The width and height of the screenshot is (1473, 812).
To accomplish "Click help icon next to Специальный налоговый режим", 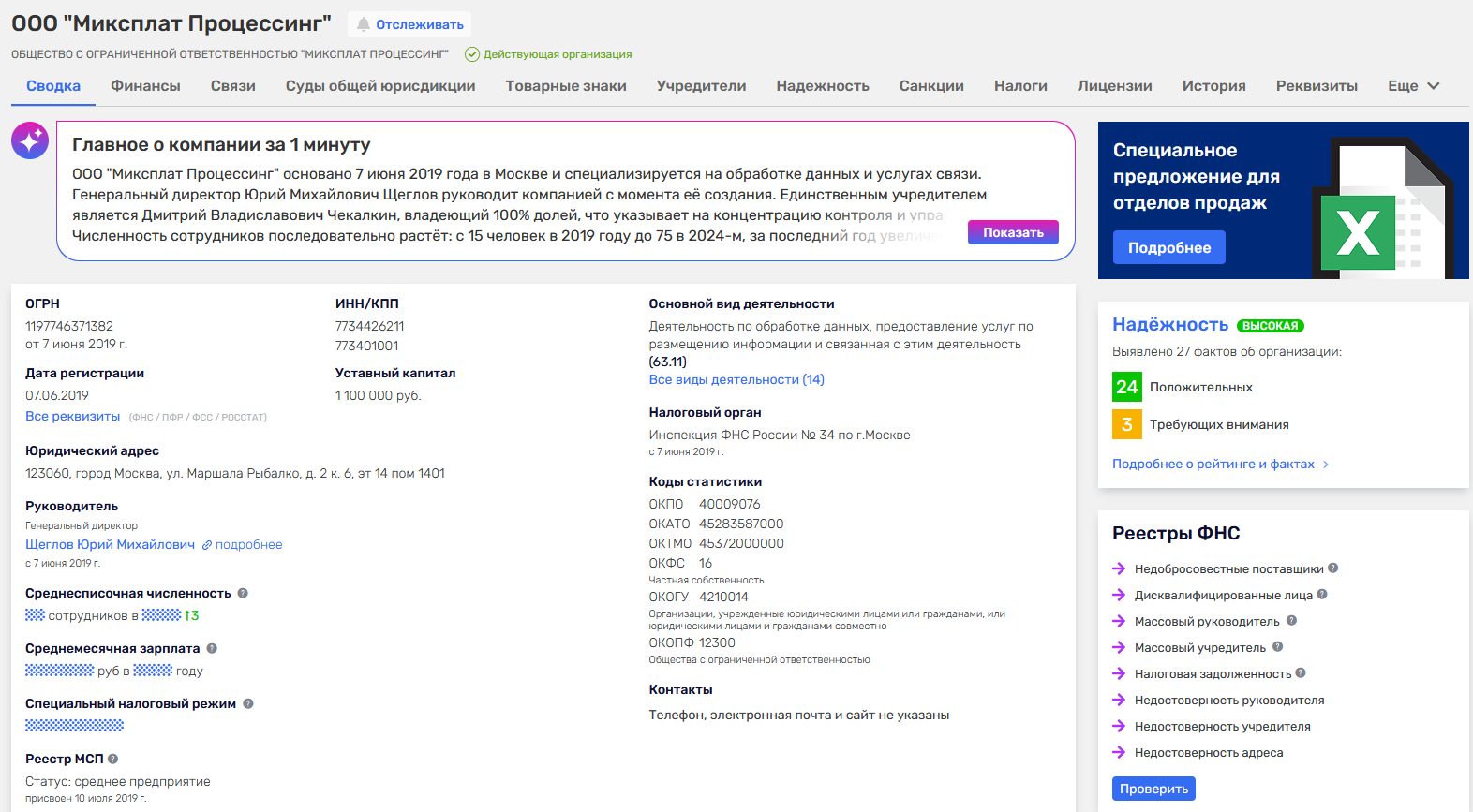I will pos(248,703).
